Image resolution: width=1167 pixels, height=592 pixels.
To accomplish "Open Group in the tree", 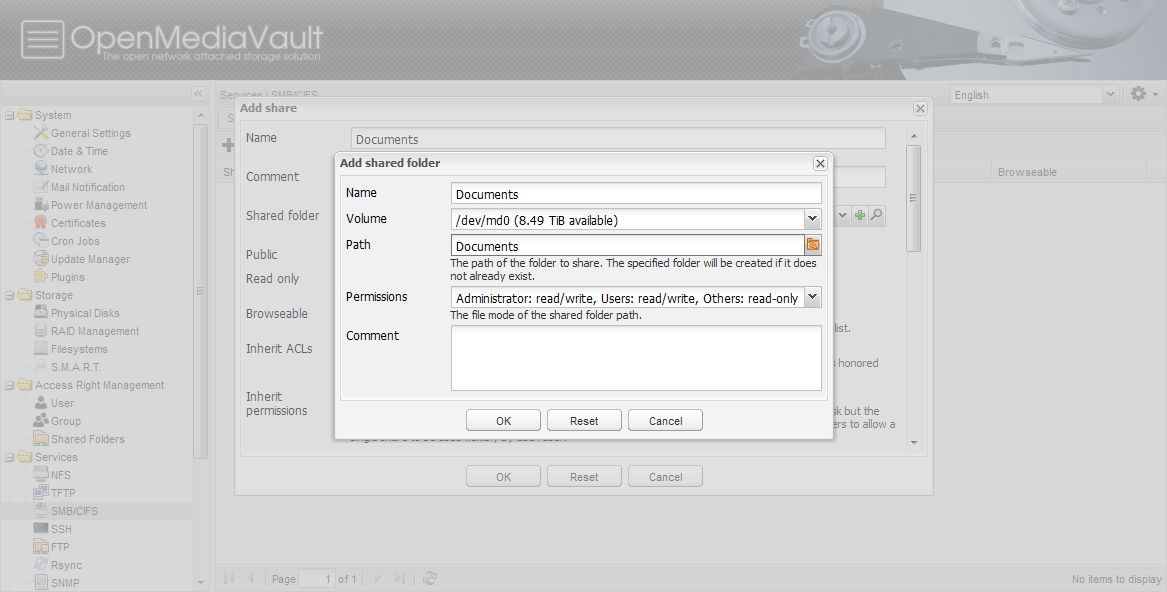I will [x=65, y=421].
